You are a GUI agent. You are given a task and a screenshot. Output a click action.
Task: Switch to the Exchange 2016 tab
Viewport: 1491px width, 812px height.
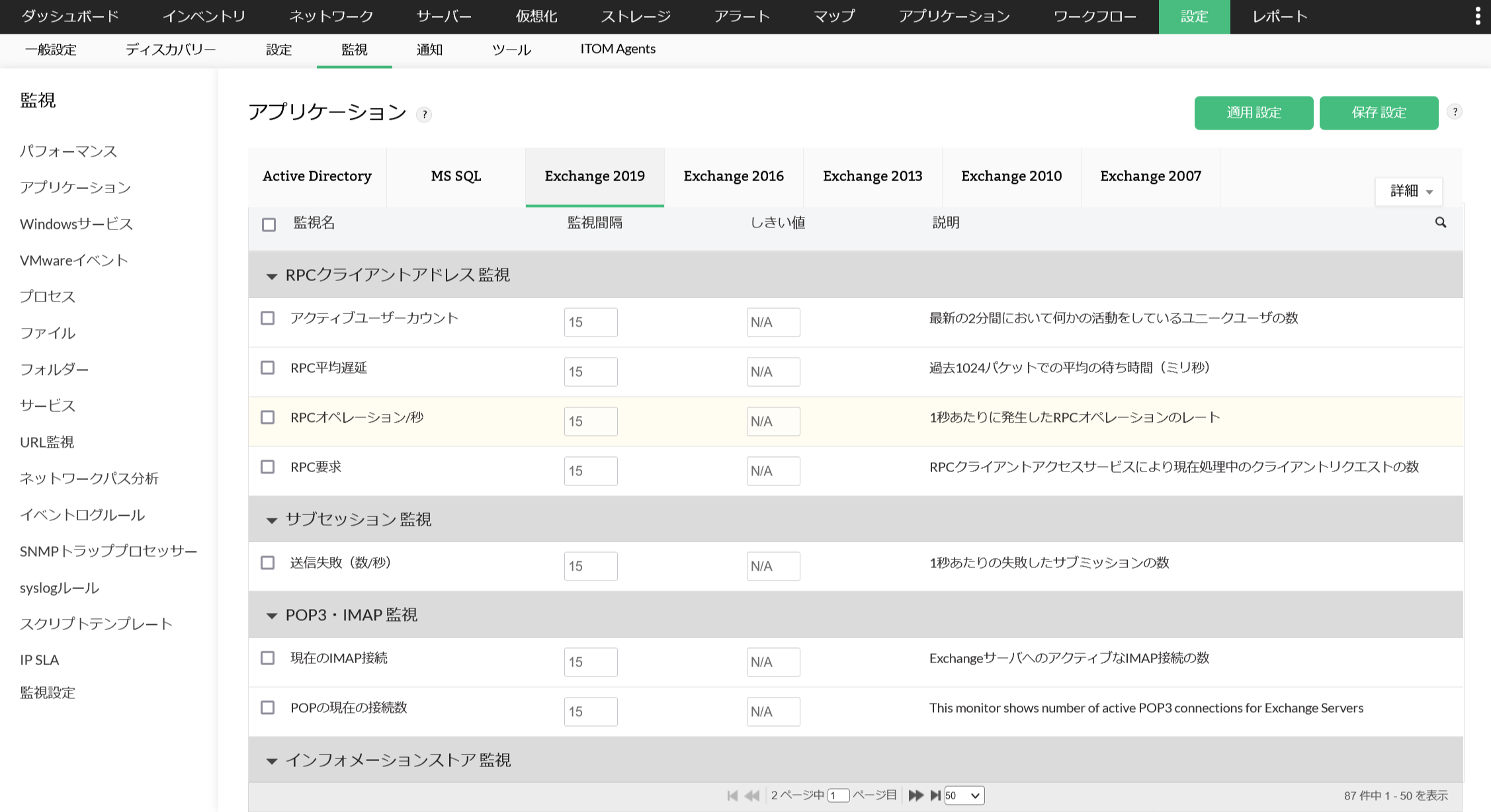[x=734, y=177]
